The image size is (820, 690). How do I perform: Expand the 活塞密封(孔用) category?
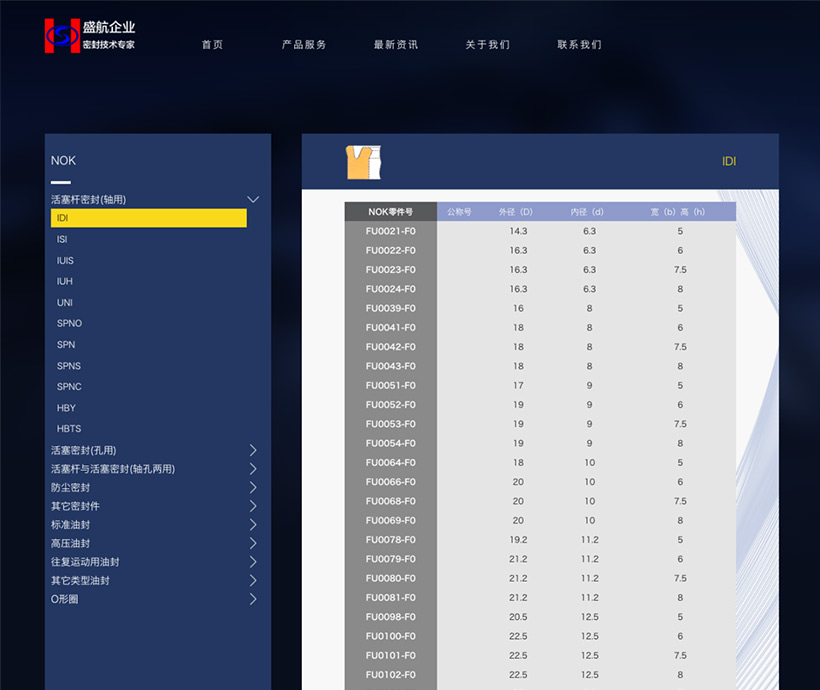253,451
